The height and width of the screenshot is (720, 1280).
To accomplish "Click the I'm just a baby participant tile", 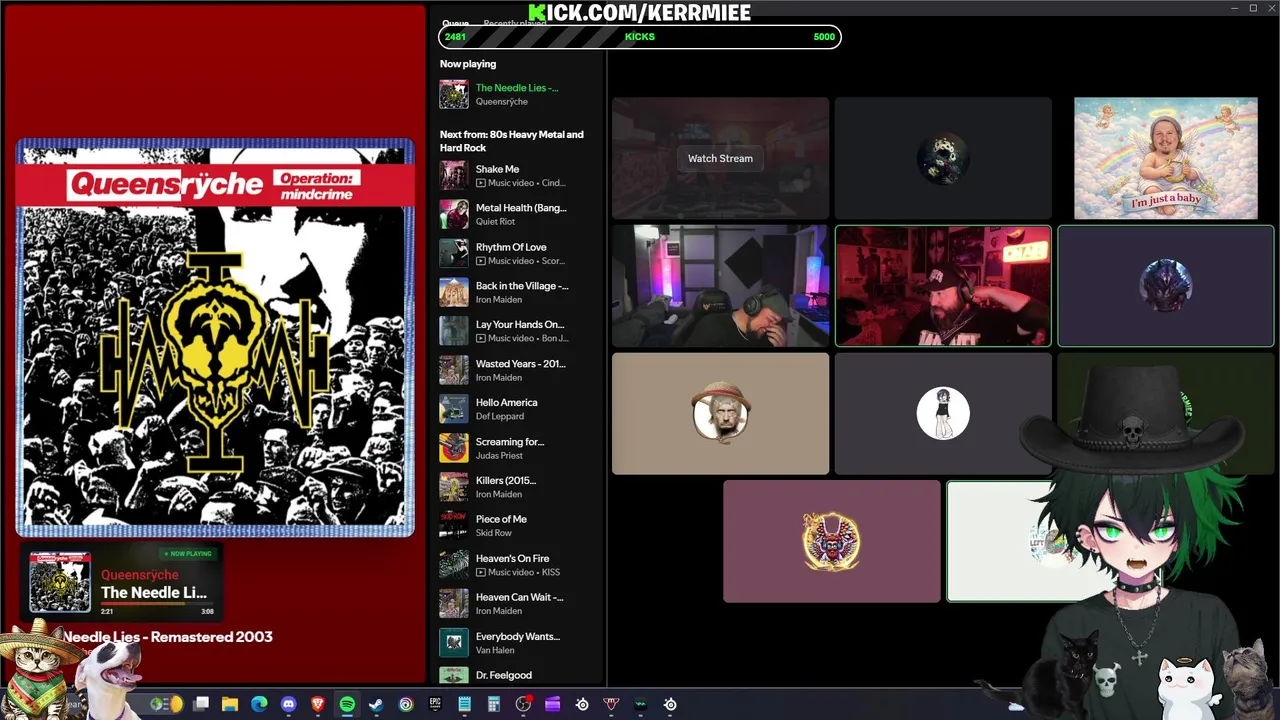I will pos(1166,158).
